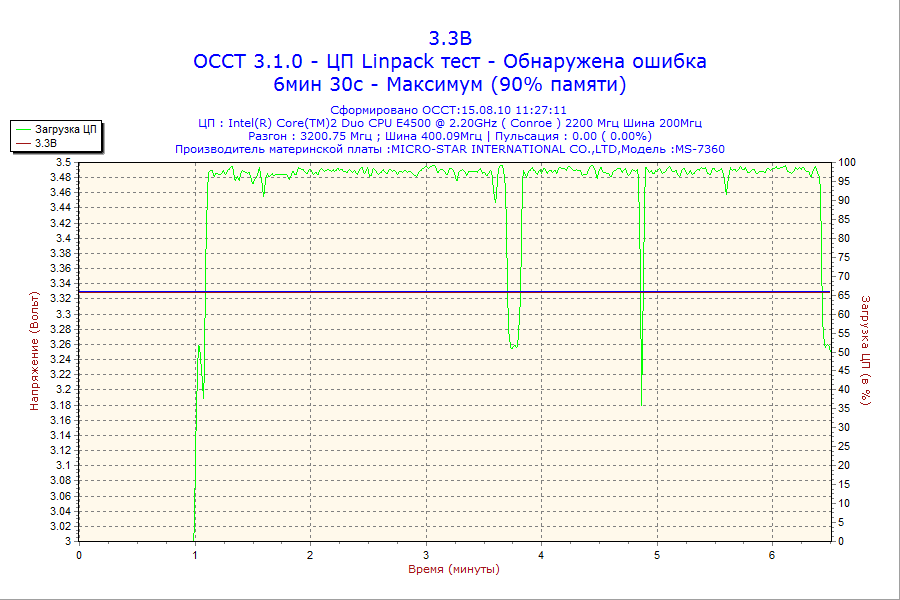Click the "Загрузка ЦП (в %)" right axis label

coord(866,351)
